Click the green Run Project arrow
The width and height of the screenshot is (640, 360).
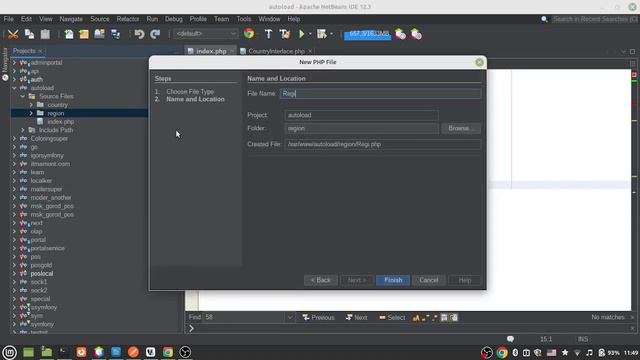(x=302, y=34)
